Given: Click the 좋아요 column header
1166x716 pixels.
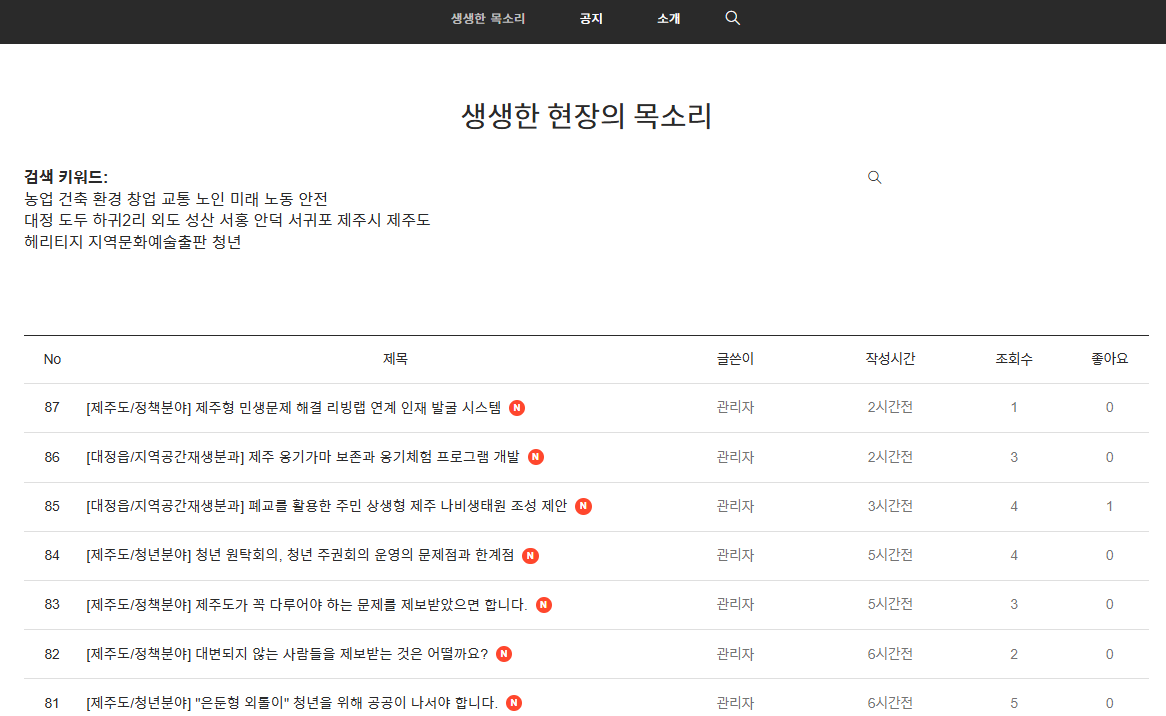Looking at the screenshot, I should tap(1109, 359).
